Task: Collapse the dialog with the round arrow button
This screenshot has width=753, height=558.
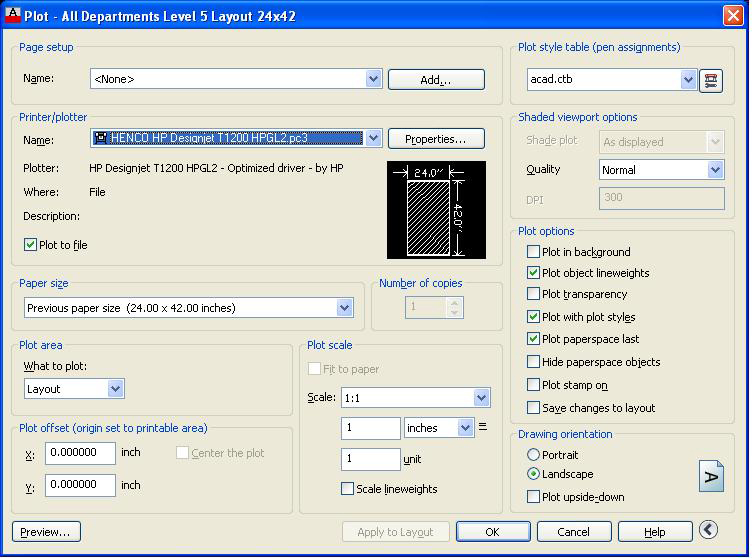Action: pos(708,530)
